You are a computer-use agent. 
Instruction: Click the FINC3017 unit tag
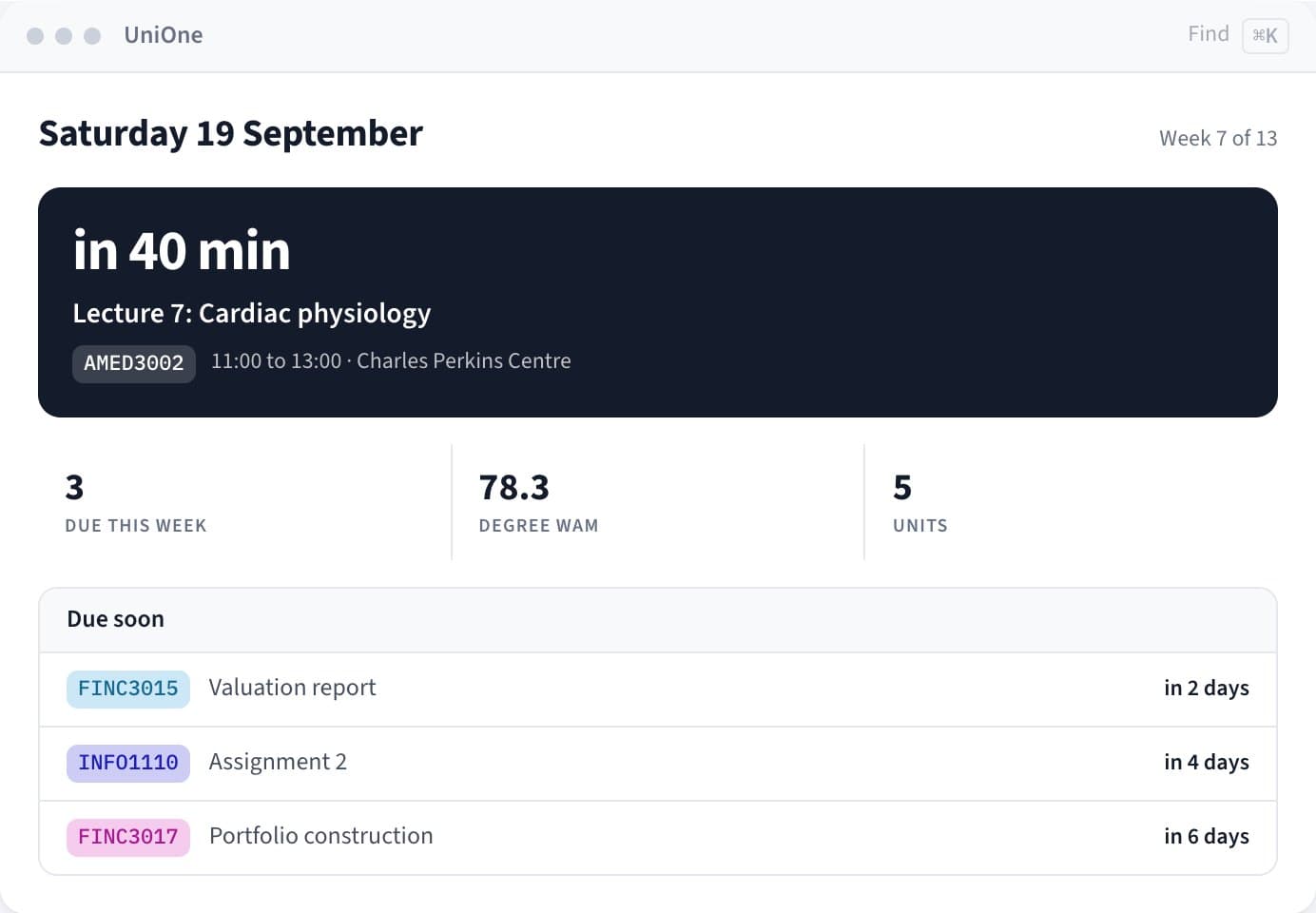tap(128, 838)
